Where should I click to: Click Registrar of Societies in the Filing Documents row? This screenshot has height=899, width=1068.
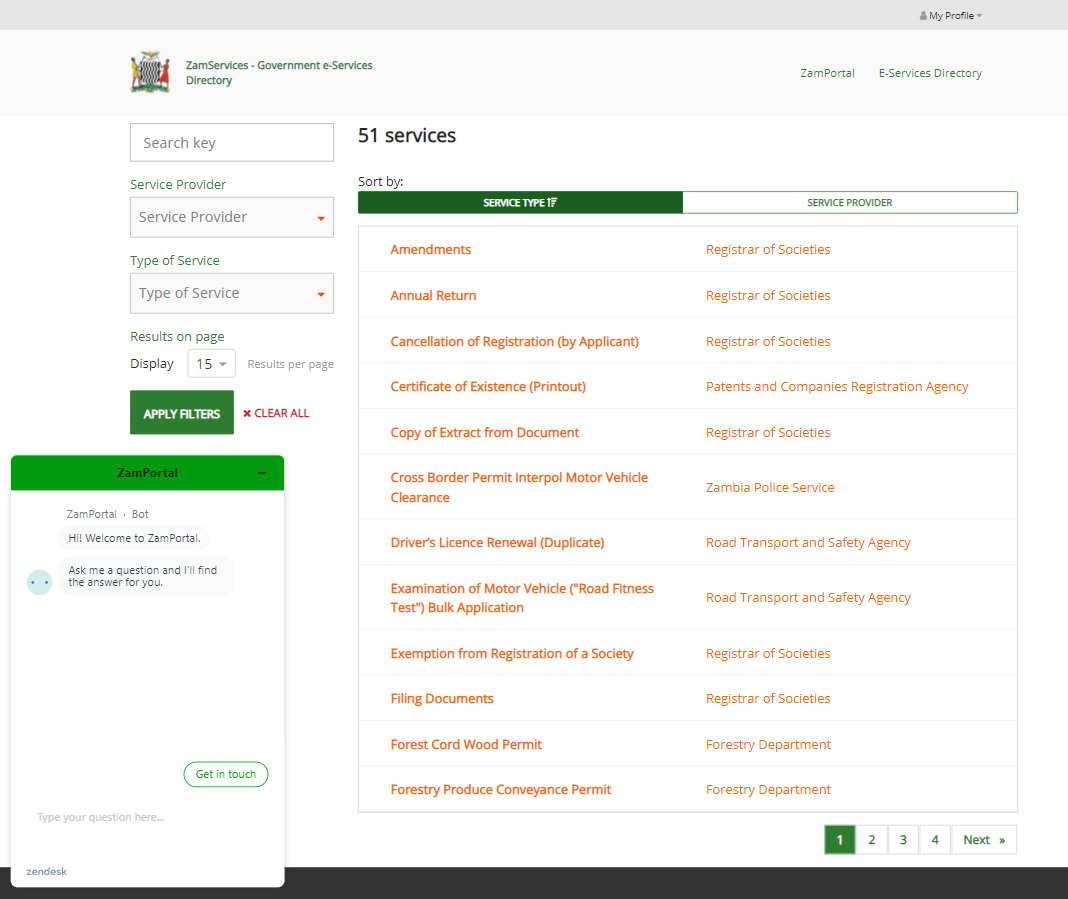point(768,699)
